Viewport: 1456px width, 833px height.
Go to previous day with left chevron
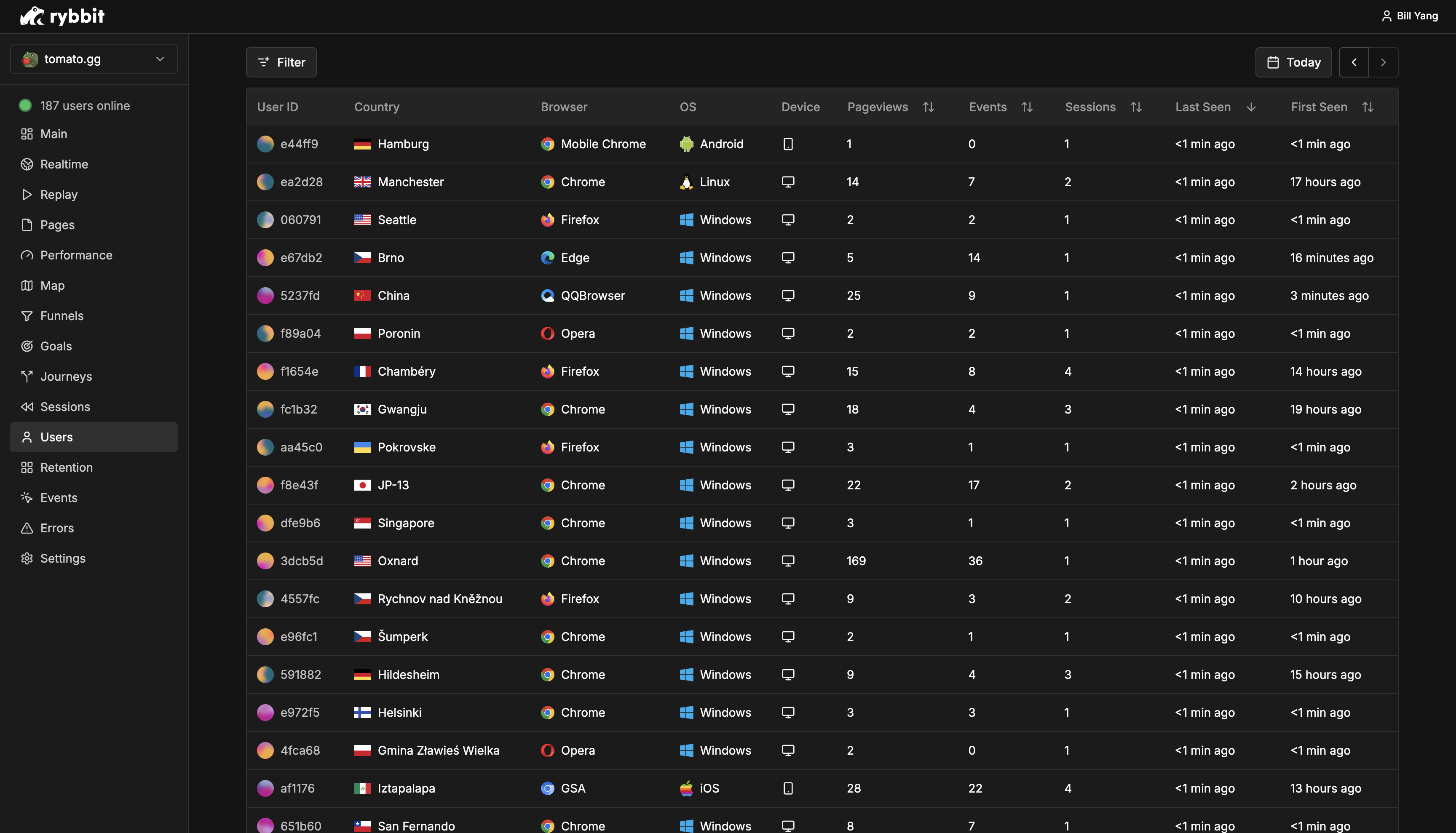coord(1354,62)
